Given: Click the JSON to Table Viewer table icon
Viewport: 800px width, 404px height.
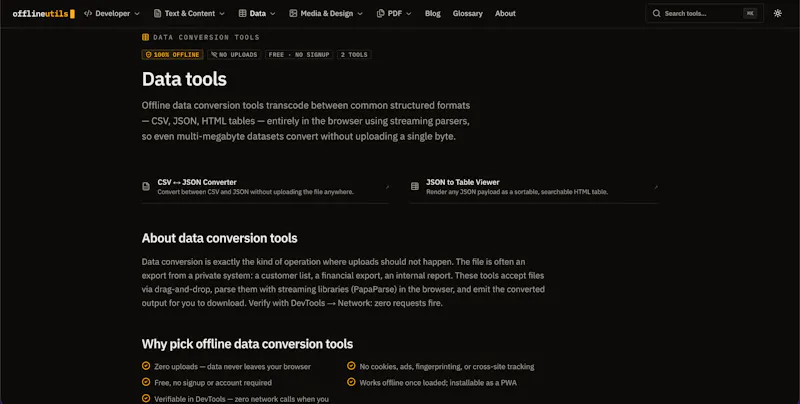Looking at the screenshot, I should tap(415, 186).
